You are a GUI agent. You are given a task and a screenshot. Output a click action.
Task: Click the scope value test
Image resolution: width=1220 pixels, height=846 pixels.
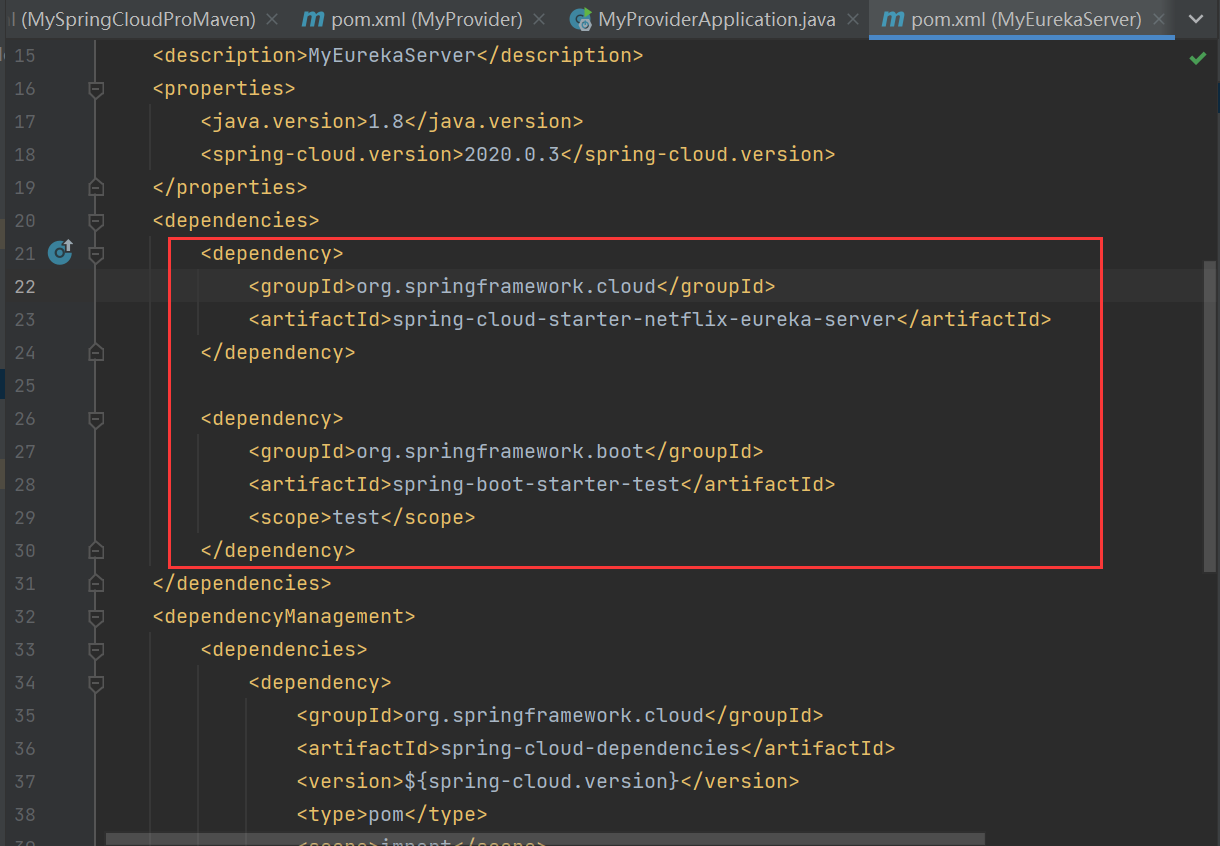356,518
